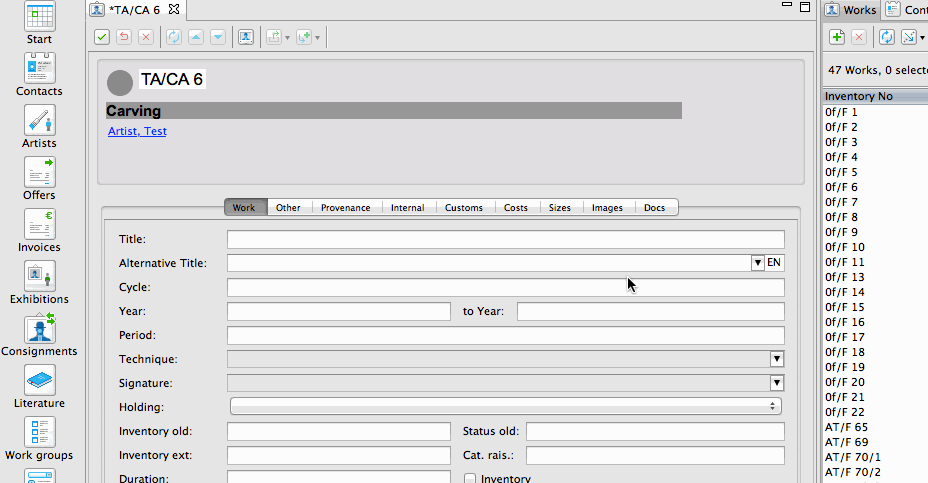Click the Title input field
Screen dimensions: 928x483
coord(506,240)
